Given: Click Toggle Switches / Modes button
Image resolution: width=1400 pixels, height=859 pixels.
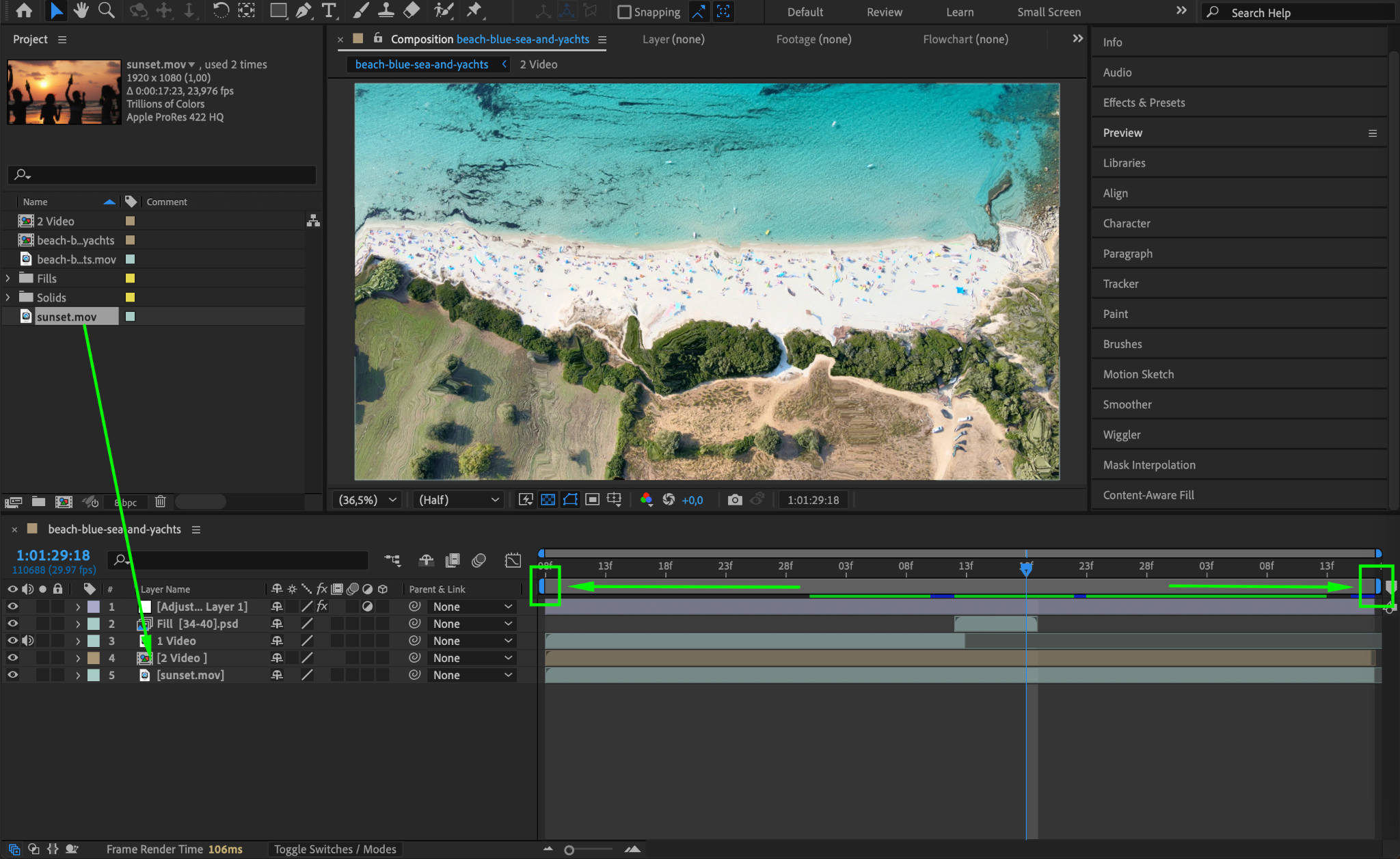Looking at the screenshot, I should coord(335,849).
